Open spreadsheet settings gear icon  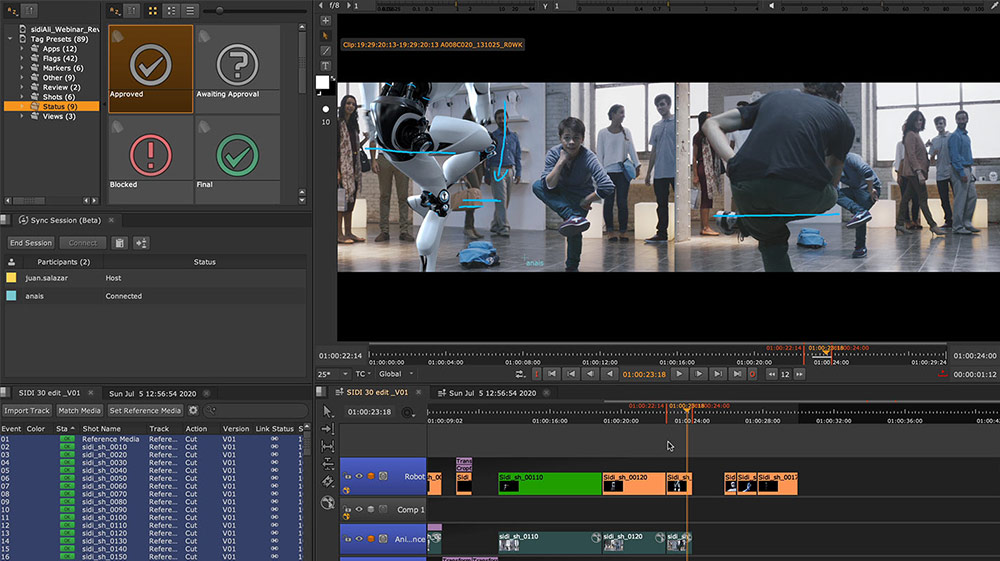193,410
